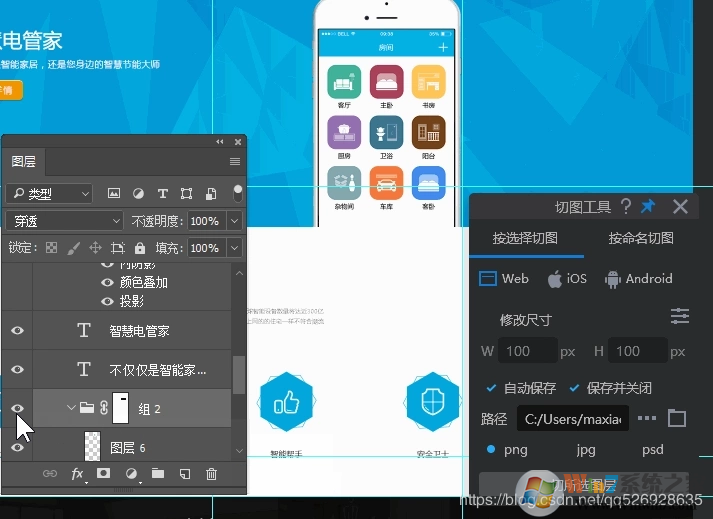Hide the 智慧电管家 text layer
Image resolution: width=713 pixels, height=519 pixels.
17,331
